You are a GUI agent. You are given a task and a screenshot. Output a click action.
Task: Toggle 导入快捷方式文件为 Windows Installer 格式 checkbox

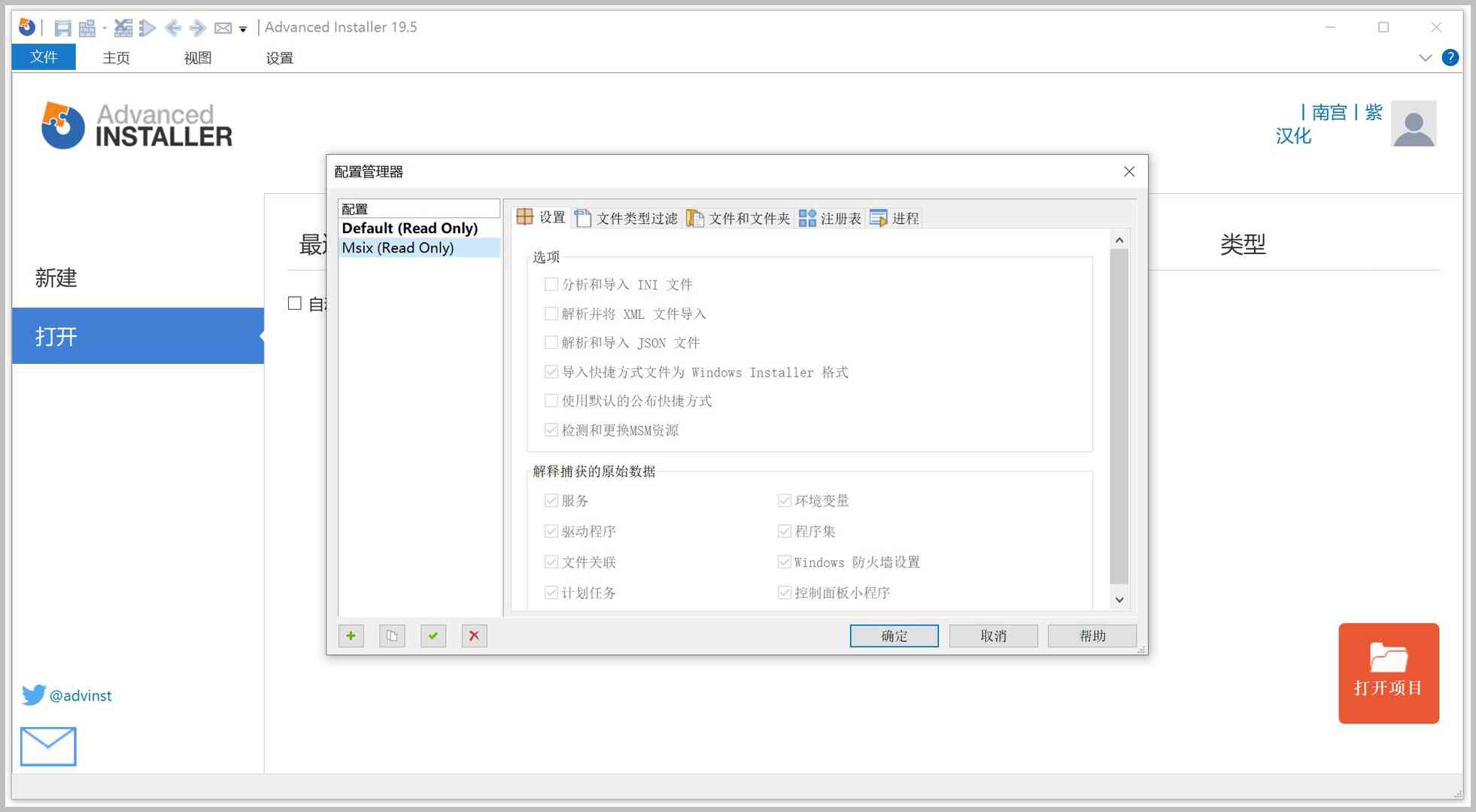pyautogui.click(x=551, y=372)
